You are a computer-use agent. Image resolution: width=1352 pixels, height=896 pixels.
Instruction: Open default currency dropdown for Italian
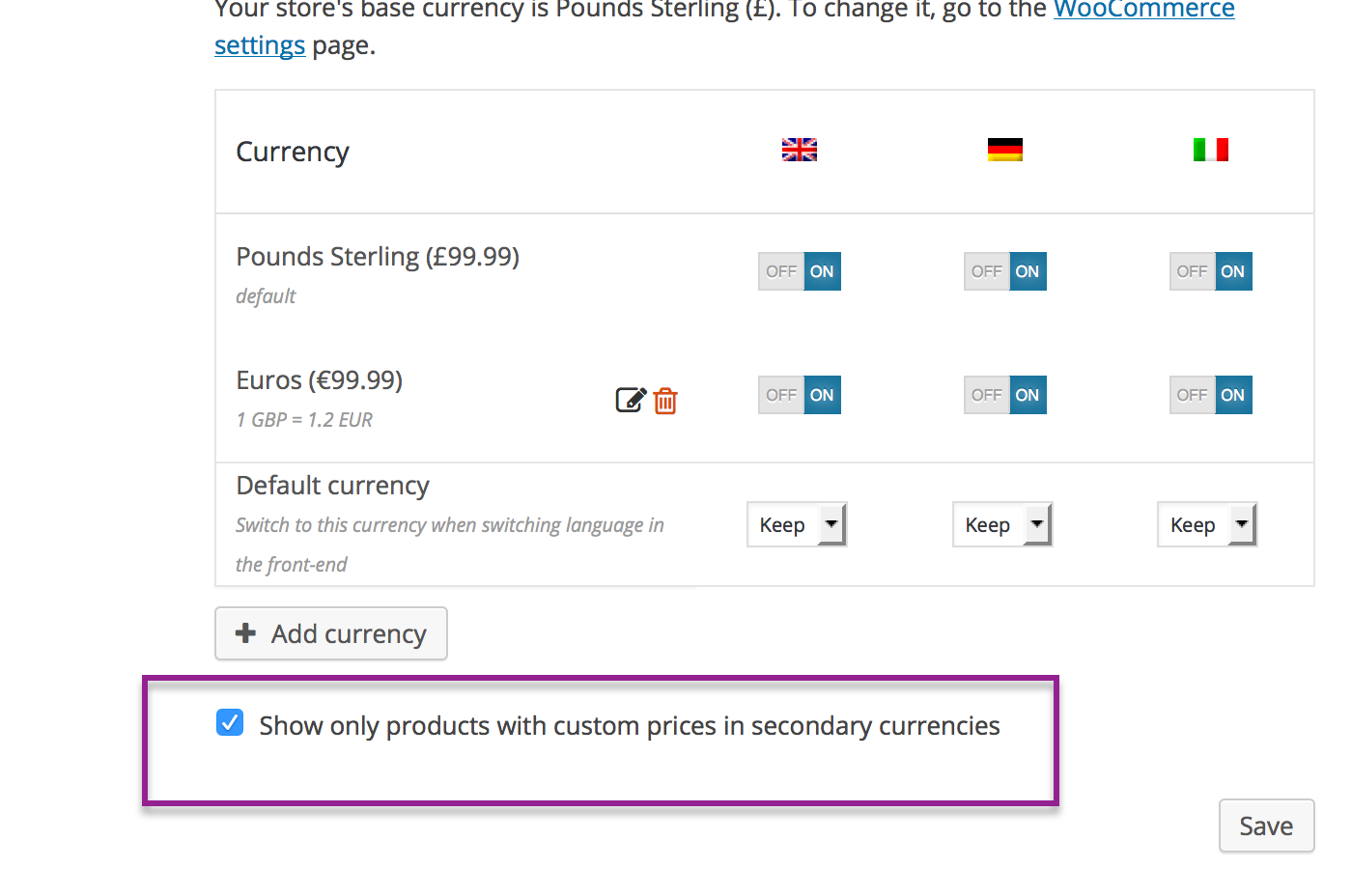tap(1207, 525)
